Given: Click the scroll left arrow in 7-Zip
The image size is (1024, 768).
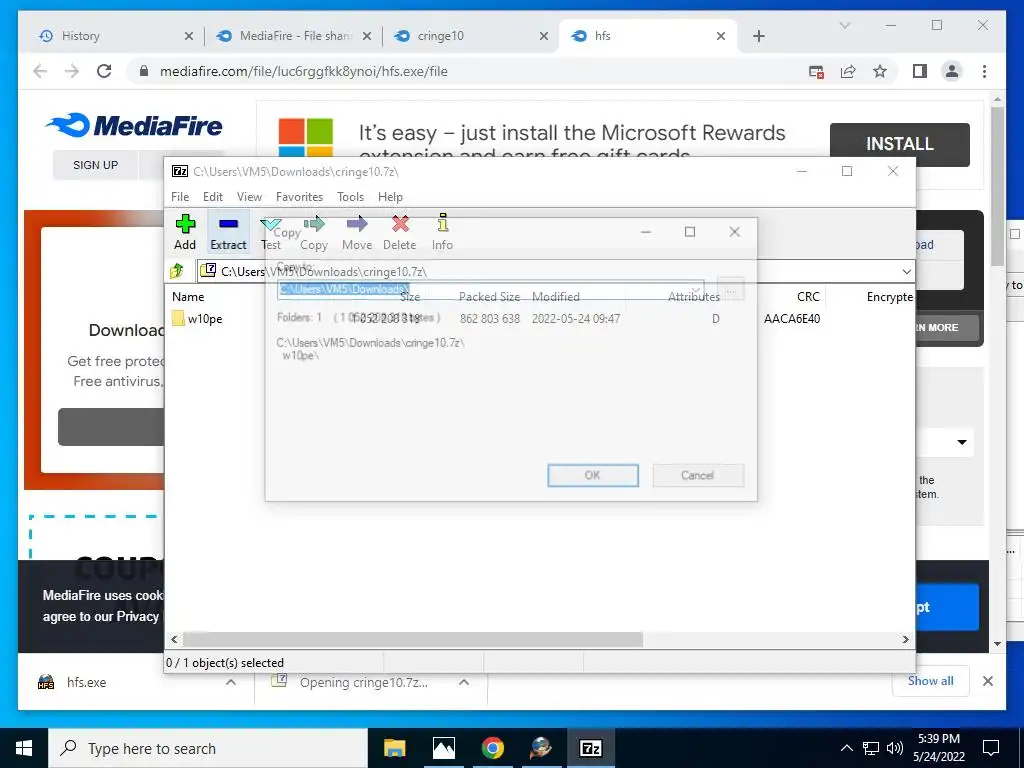Looking at the screenshot, I should [174, 639].
